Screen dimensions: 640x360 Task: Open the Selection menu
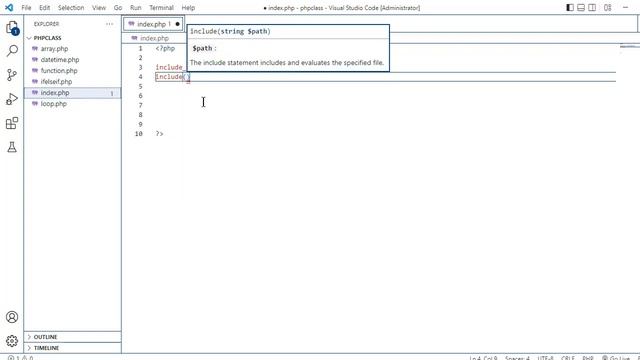71,7
